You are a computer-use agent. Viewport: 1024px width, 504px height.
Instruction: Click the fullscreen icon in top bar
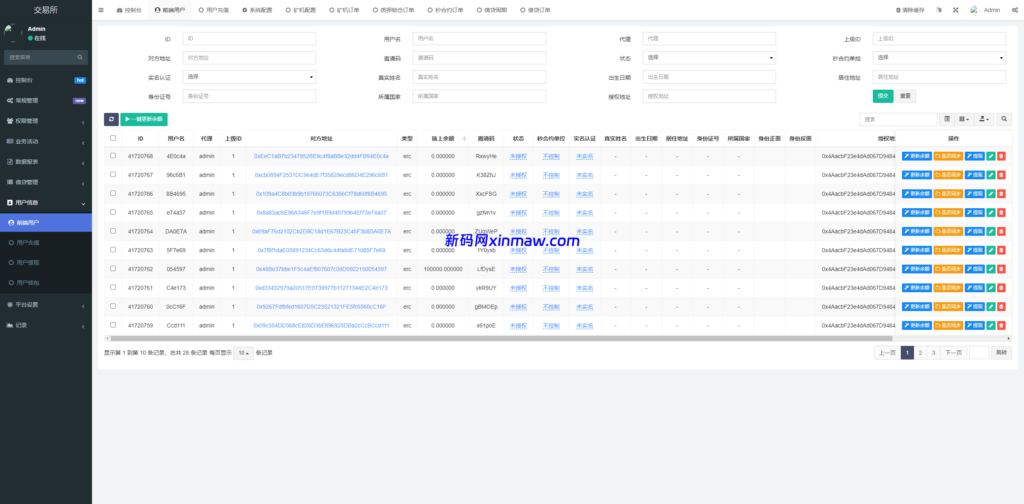[x=954, y=9]
